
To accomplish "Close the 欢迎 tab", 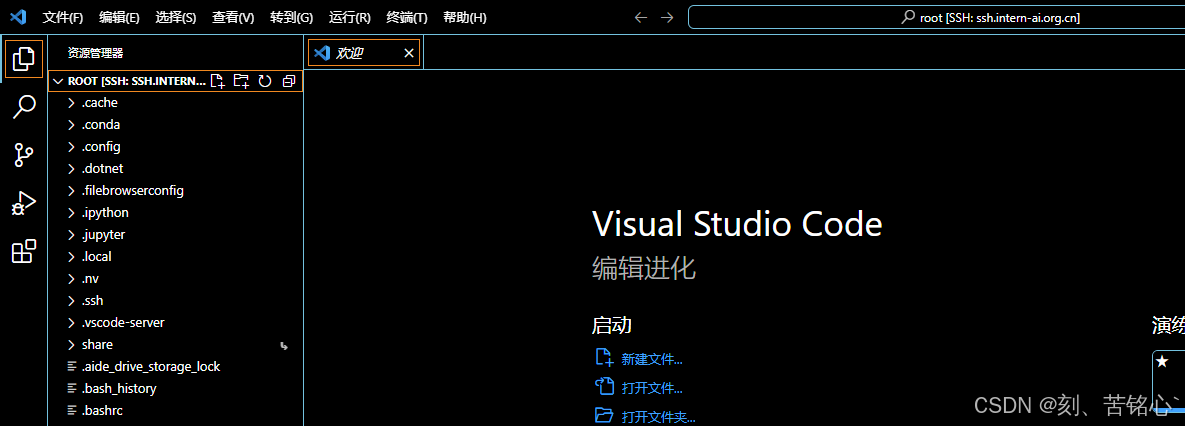I will [409, 53].
